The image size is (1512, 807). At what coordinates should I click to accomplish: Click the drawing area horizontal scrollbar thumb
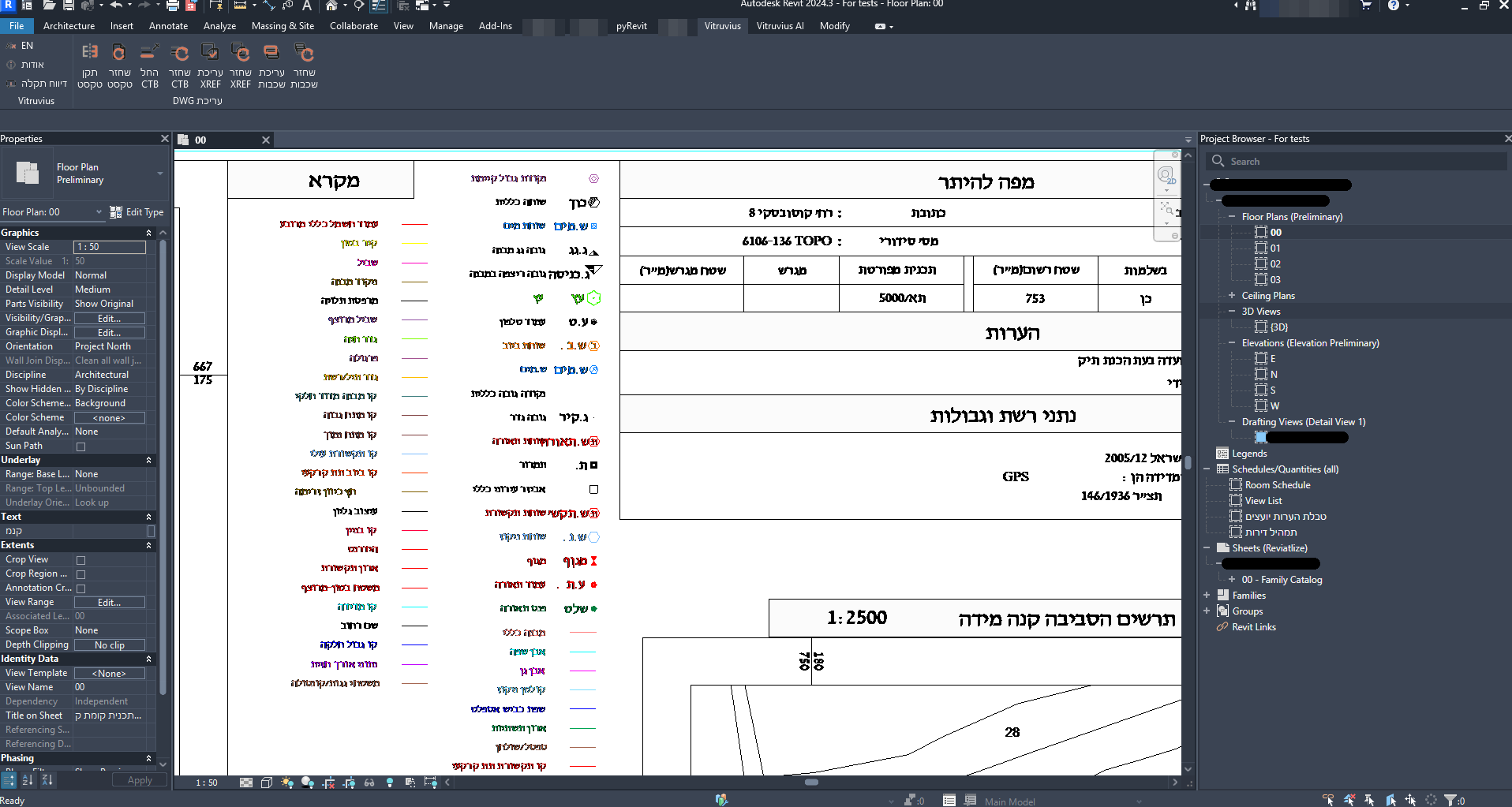pyautogui.click(x=811, y=783)
